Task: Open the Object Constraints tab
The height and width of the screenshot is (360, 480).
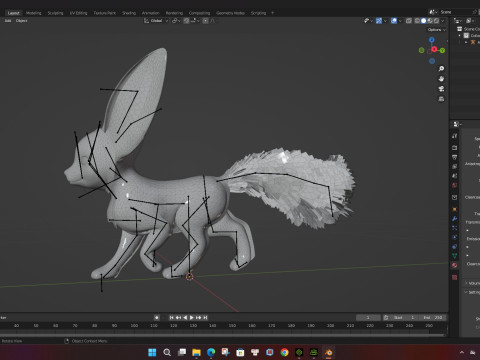Action: click(x=455, y=247)
